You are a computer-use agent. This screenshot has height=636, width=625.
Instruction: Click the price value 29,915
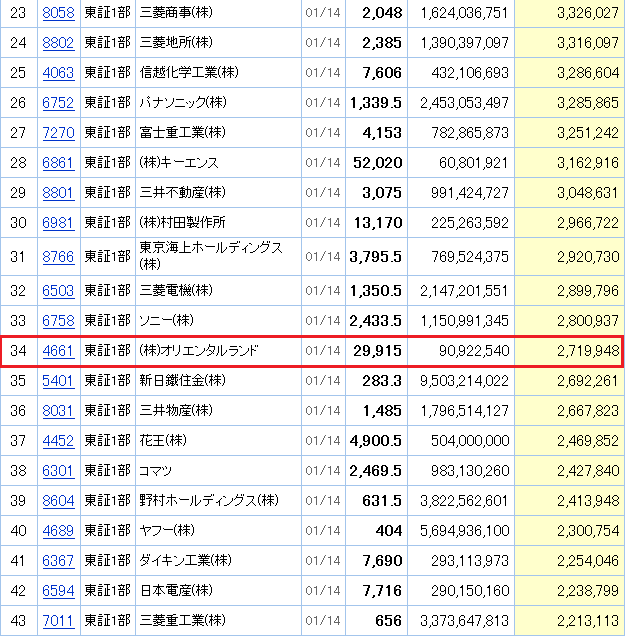point(378,351)
